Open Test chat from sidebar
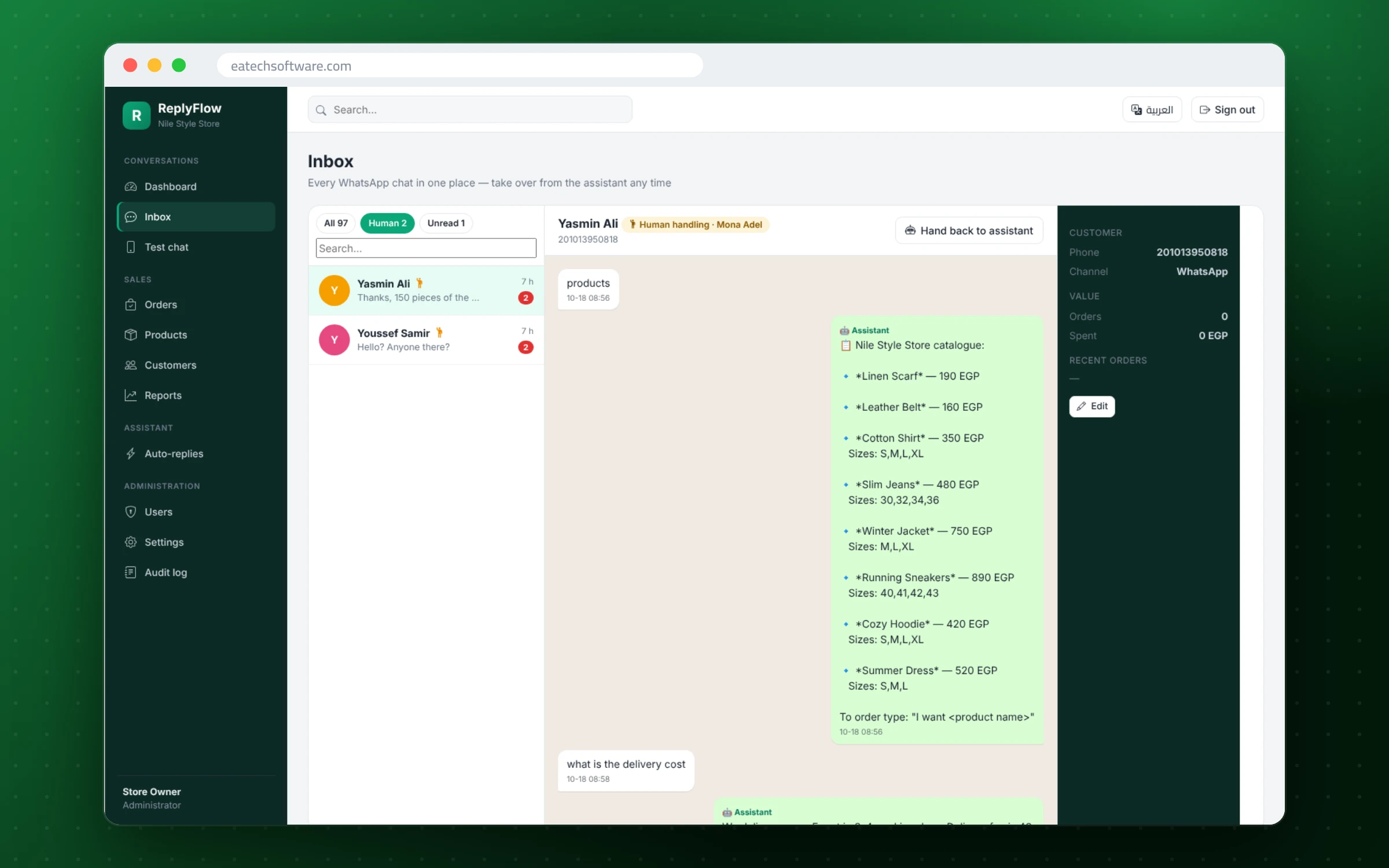Viewport: 1389px width, 868px height. tap(196, 247)
